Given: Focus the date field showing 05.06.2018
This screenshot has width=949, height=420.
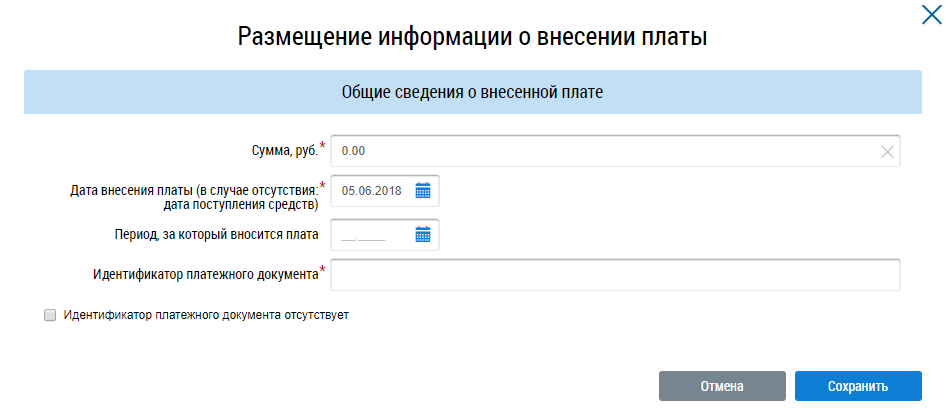Looking at the screenshot, I should click(x=385, y=191).
